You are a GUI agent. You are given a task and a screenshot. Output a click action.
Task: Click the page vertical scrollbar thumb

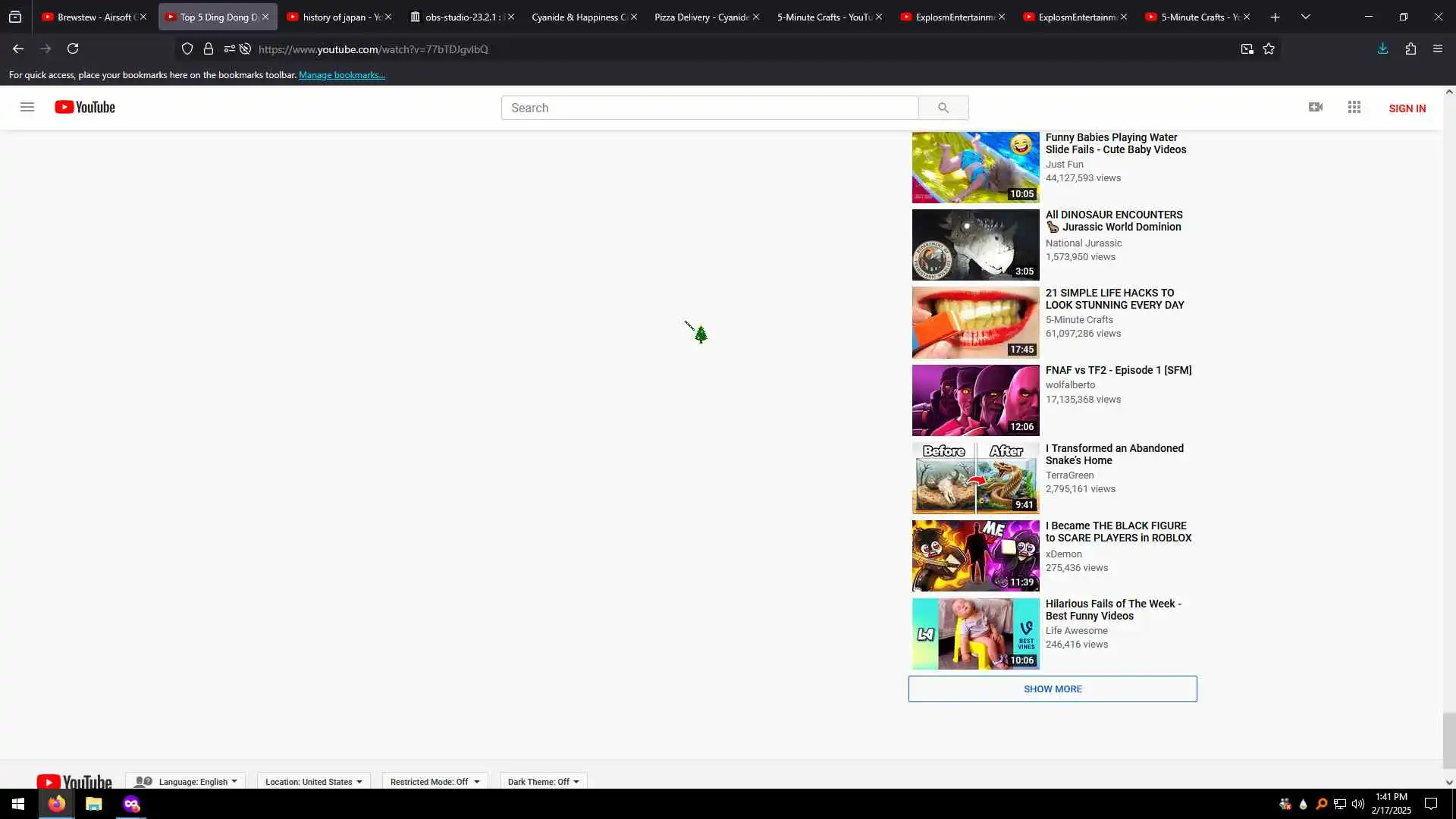tap(1449, 740)
